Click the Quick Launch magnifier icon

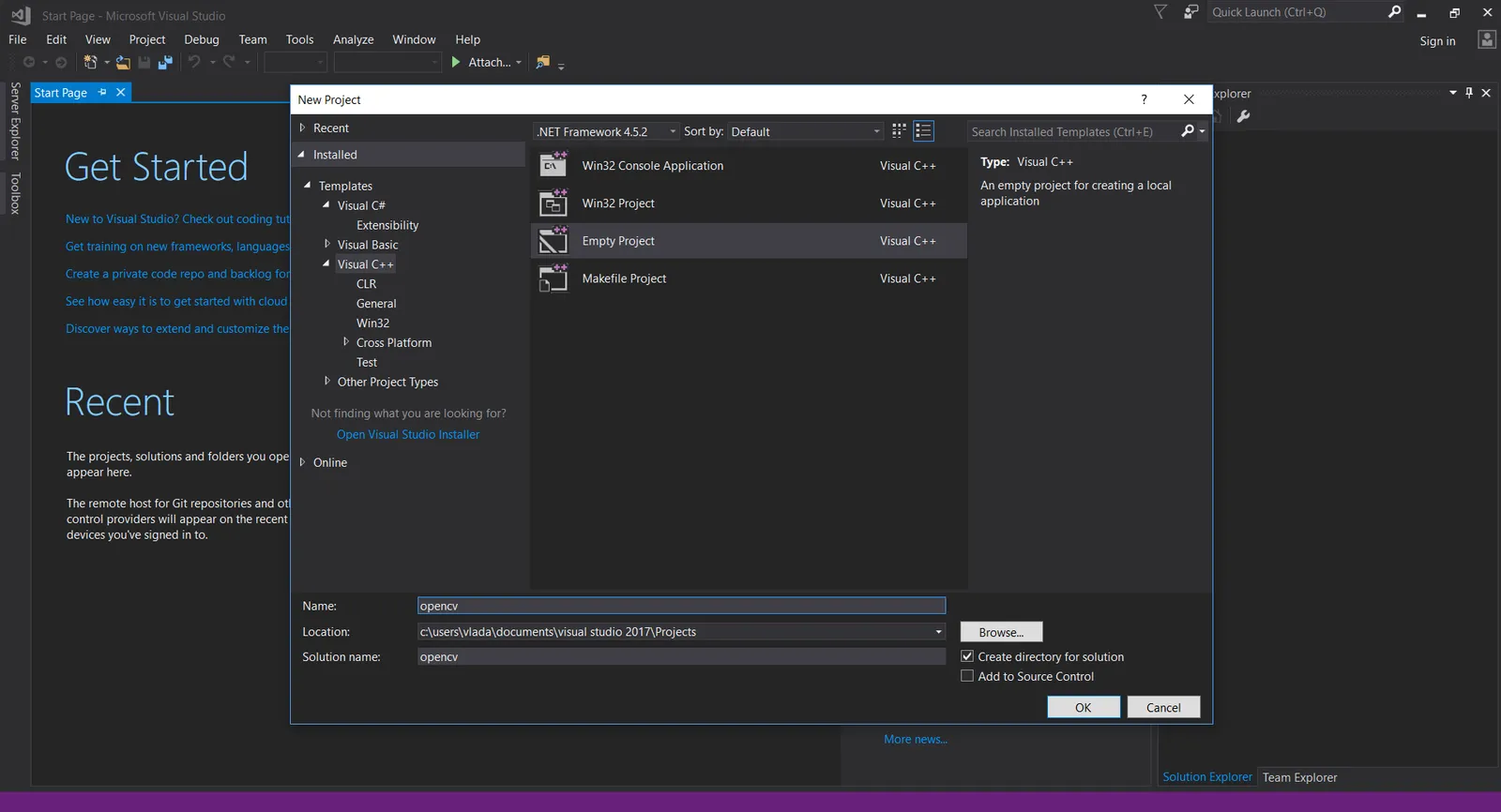[x=1394, y=12]
